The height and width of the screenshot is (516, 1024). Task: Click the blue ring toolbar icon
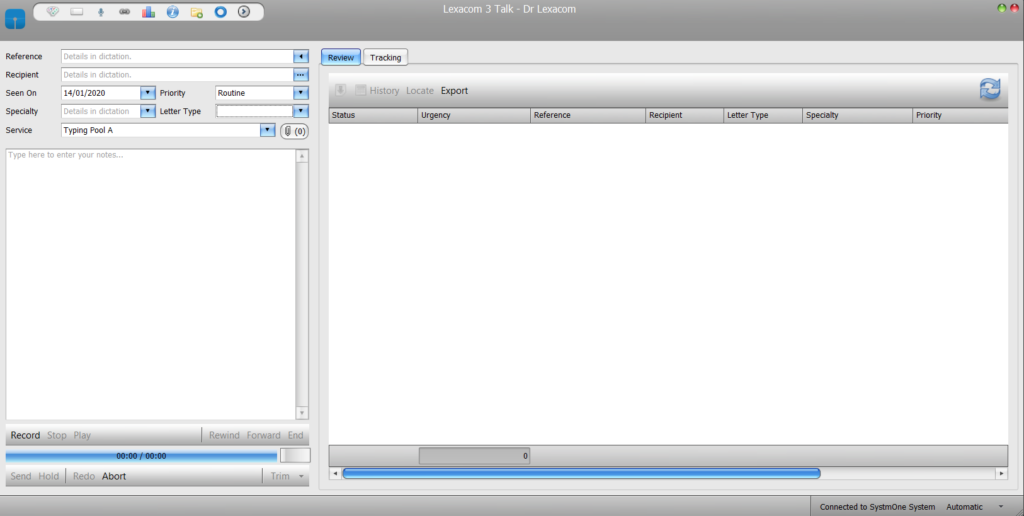click(x=221, y=12)
